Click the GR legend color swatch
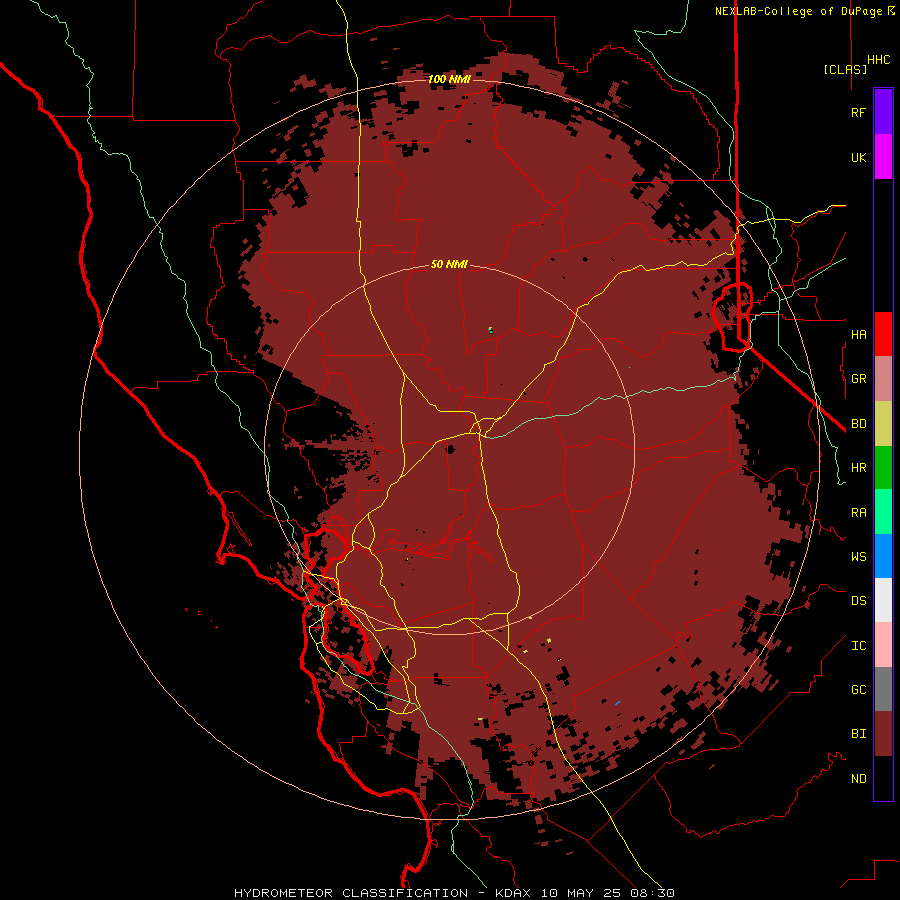 (x=883, y=379)
